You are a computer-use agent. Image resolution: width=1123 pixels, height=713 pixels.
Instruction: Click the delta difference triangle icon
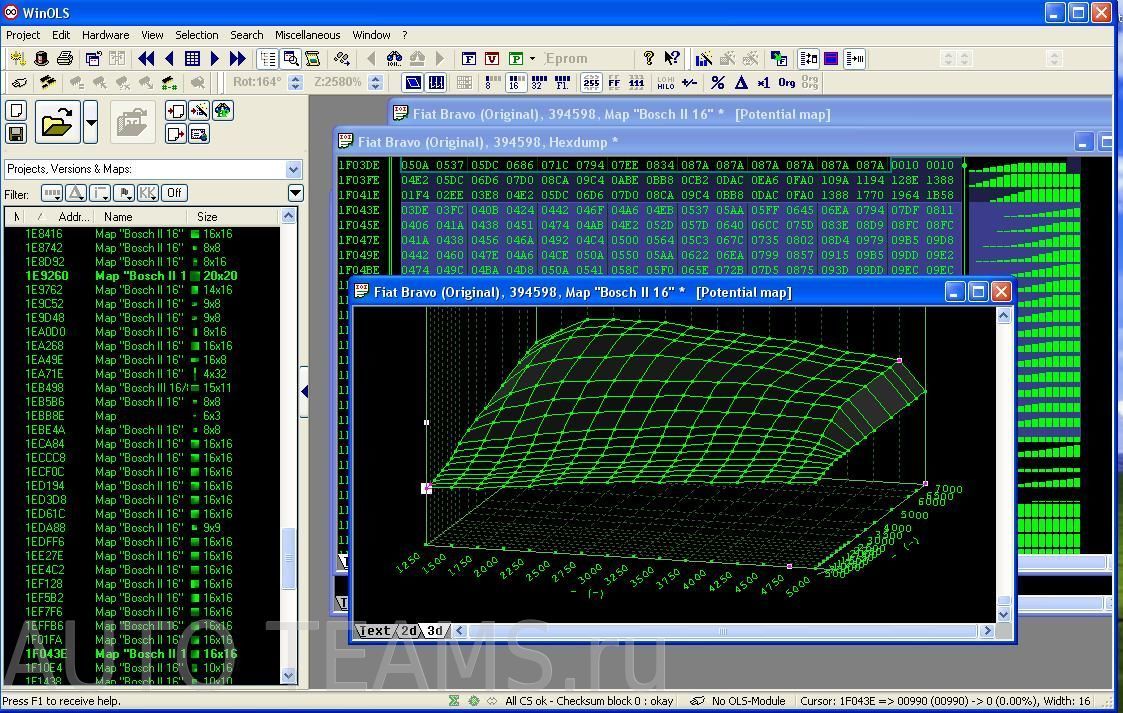[x=741, y=83]
